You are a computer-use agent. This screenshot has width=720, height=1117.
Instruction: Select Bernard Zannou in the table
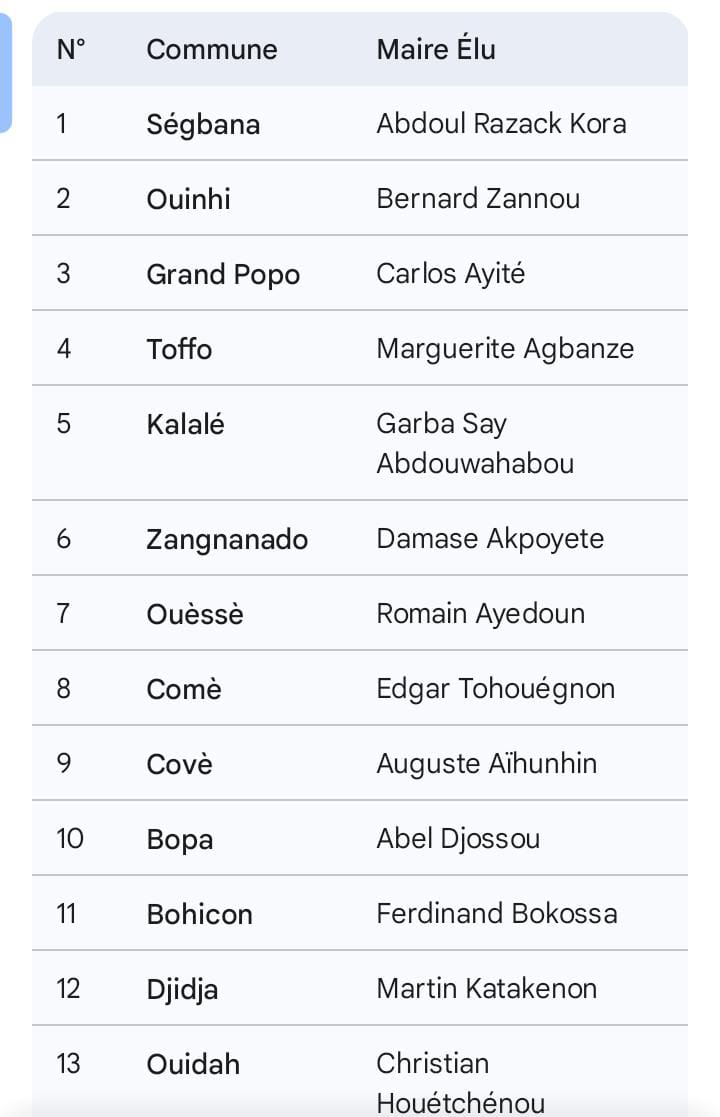478,198
